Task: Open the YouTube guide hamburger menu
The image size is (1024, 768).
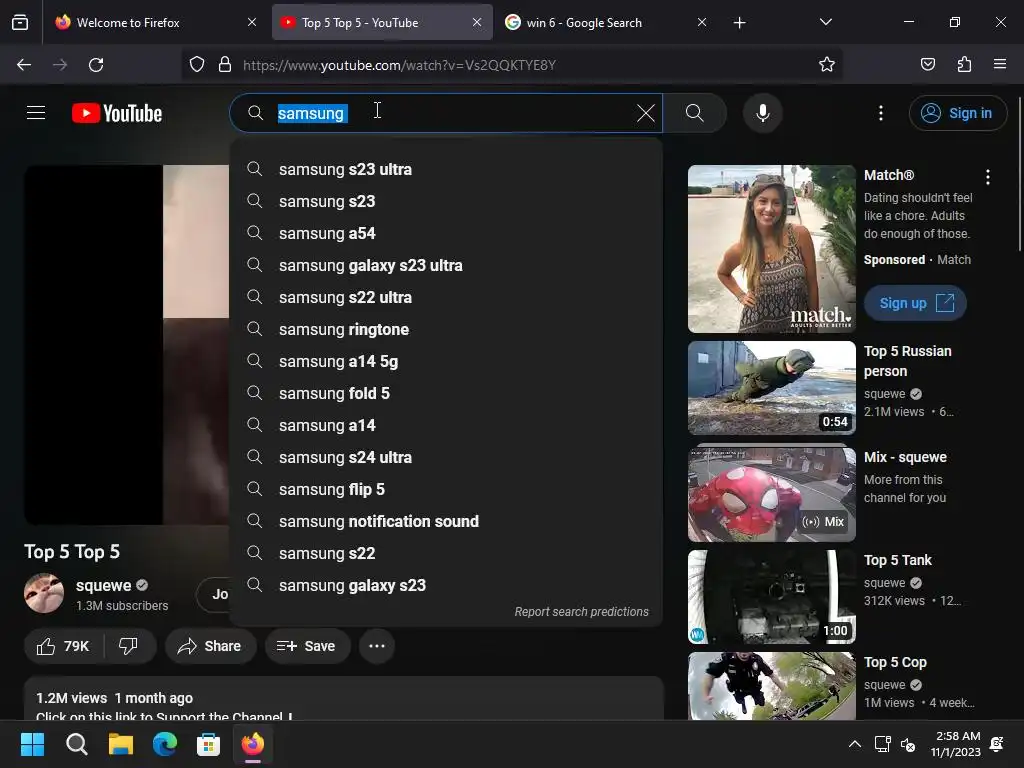Action: coord(36,113)
